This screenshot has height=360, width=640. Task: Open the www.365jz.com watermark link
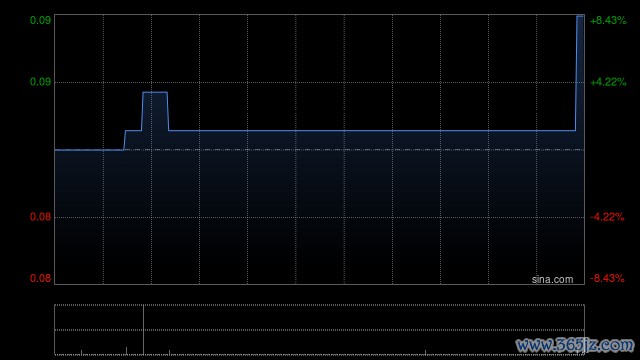click(575, 345)
